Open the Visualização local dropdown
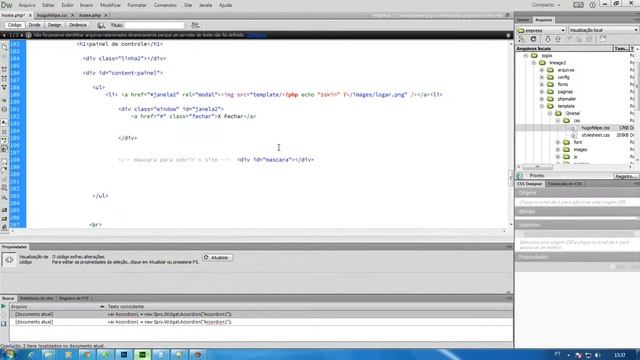 coord(603,30)
